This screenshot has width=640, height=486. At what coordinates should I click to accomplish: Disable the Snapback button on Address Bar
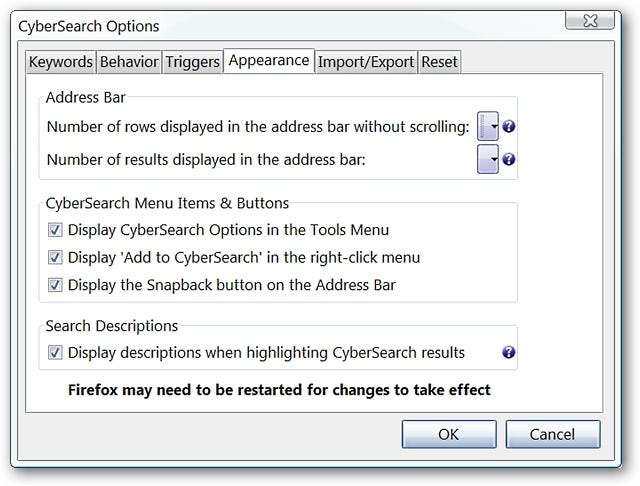click(x=56, y=285)
